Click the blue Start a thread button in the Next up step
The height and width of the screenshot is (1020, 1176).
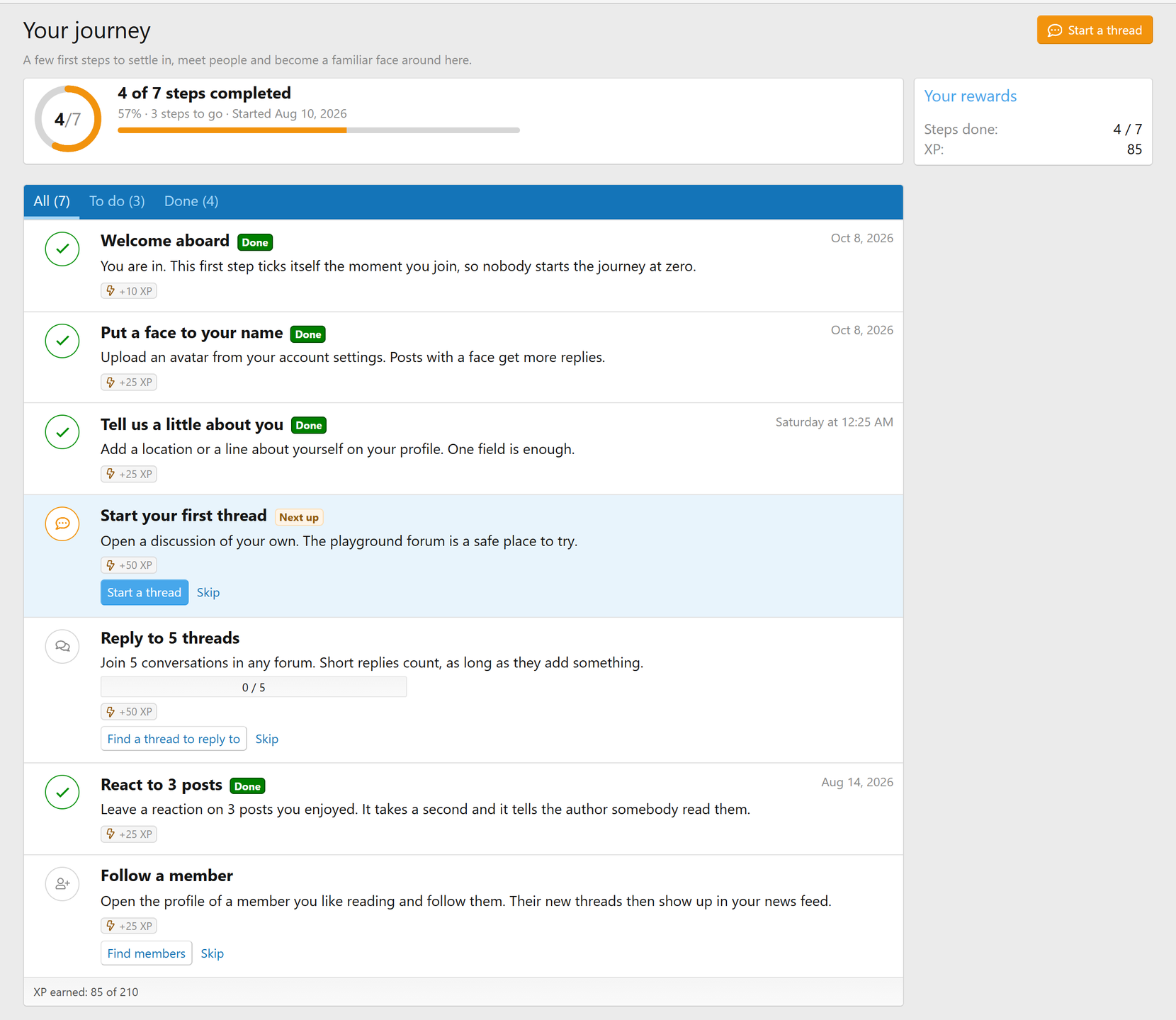click(x=145, y=592)
